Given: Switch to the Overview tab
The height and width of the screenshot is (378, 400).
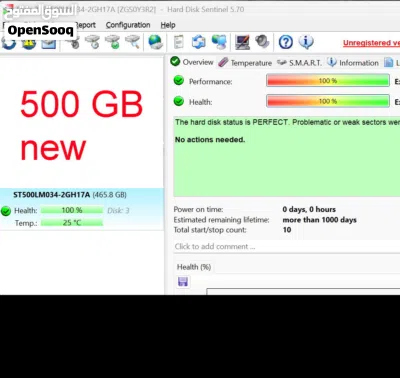Looking at the screenshot, I should [x=192, y=62].
